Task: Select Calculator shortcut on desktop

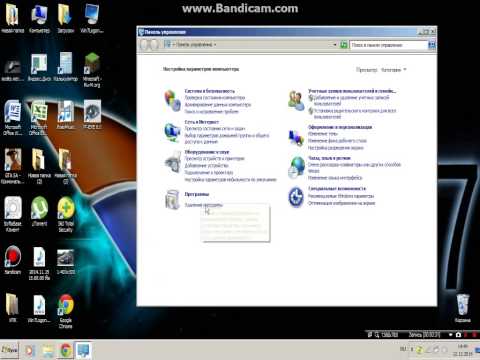Action: click(x=66, y=67)
